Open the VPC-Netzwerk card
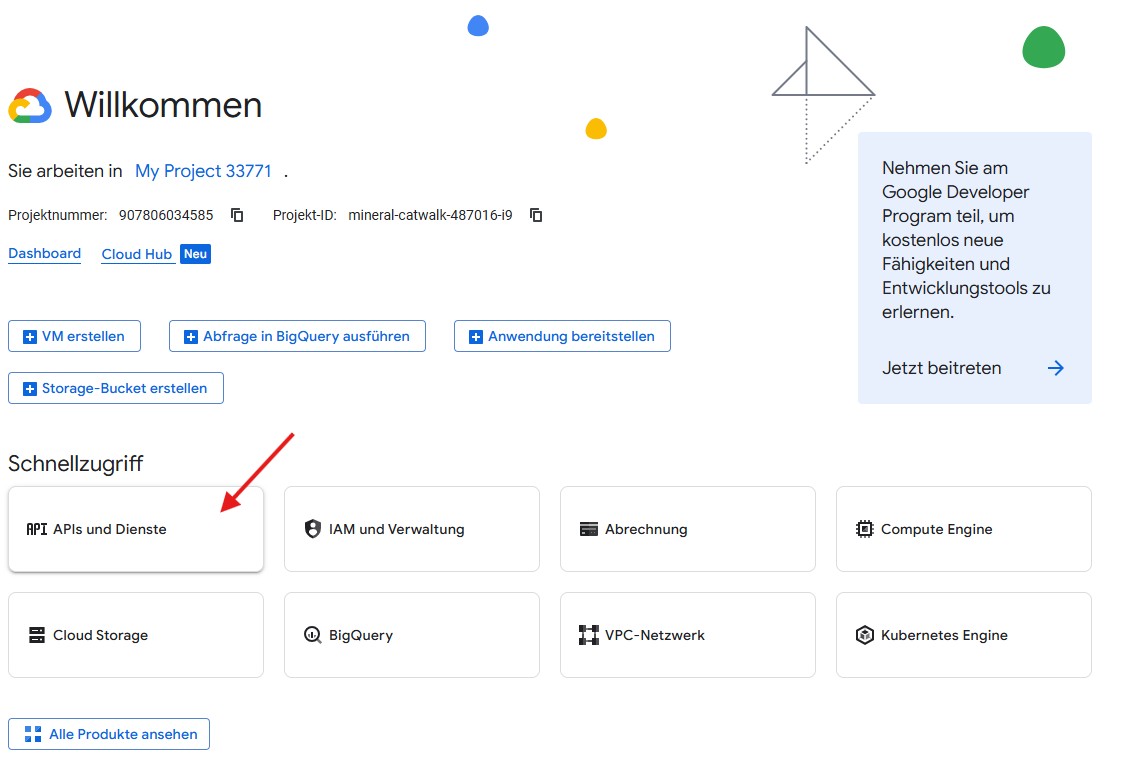Screen dimensions: 1121x770 [x=687, y=635]
